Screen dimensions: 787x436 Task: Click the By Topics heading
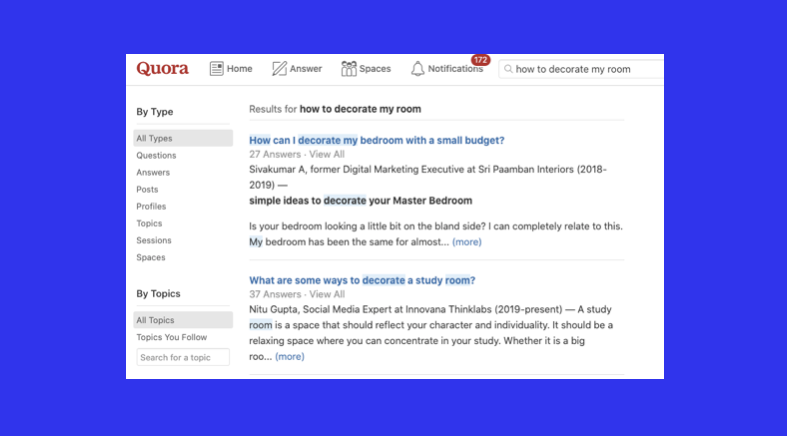tap(158, 294)
